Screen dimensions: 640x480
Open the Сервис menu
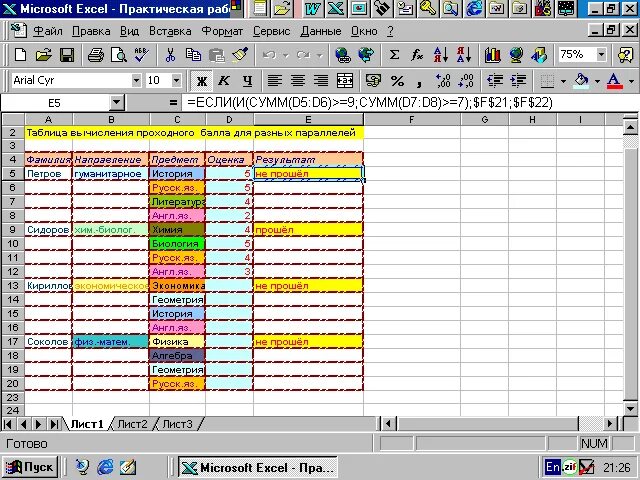point(271,31)
